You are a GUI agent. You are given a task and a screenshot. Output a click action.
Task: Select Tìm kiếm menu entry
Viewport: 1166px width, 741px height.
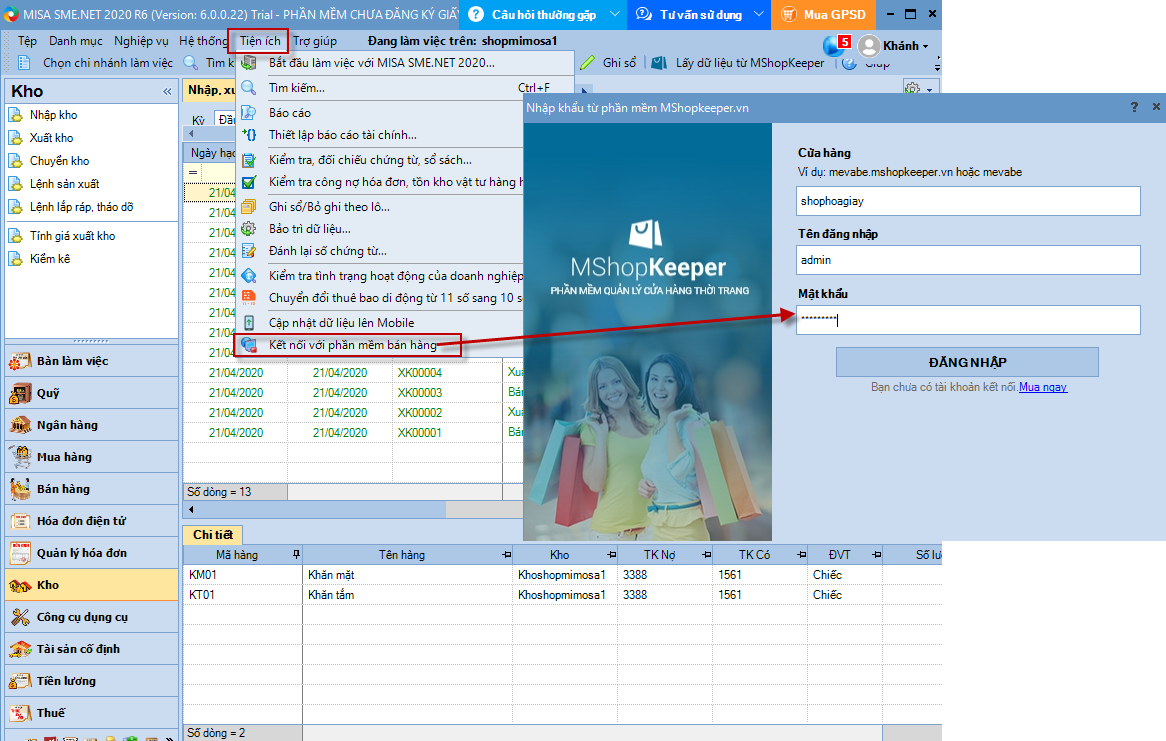297,88
